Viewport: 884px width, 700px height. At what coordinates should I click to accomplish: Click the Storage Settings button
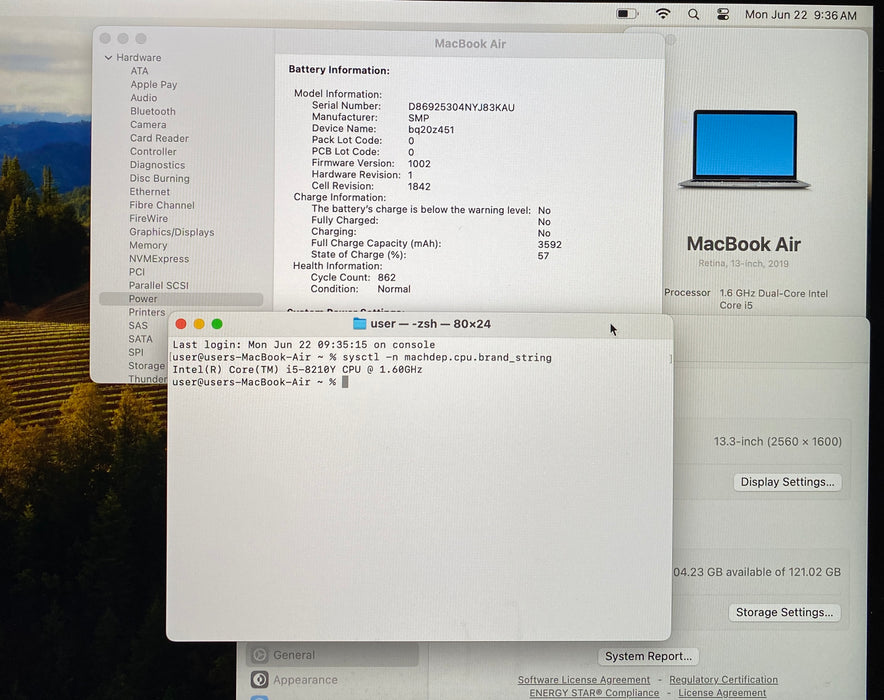tap(784, 613)
